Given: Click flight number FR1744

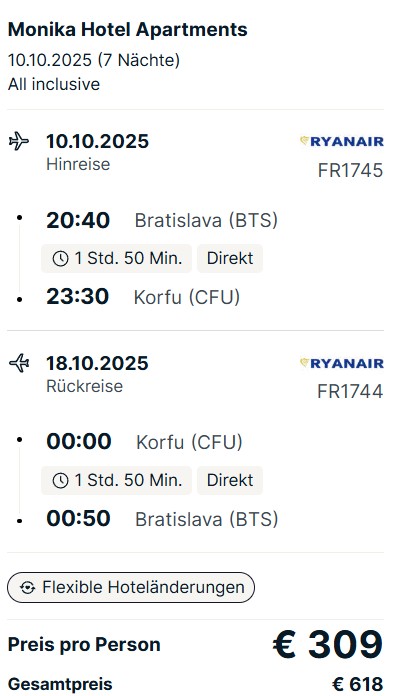Looking at the screenshot, I should point(350,392).
